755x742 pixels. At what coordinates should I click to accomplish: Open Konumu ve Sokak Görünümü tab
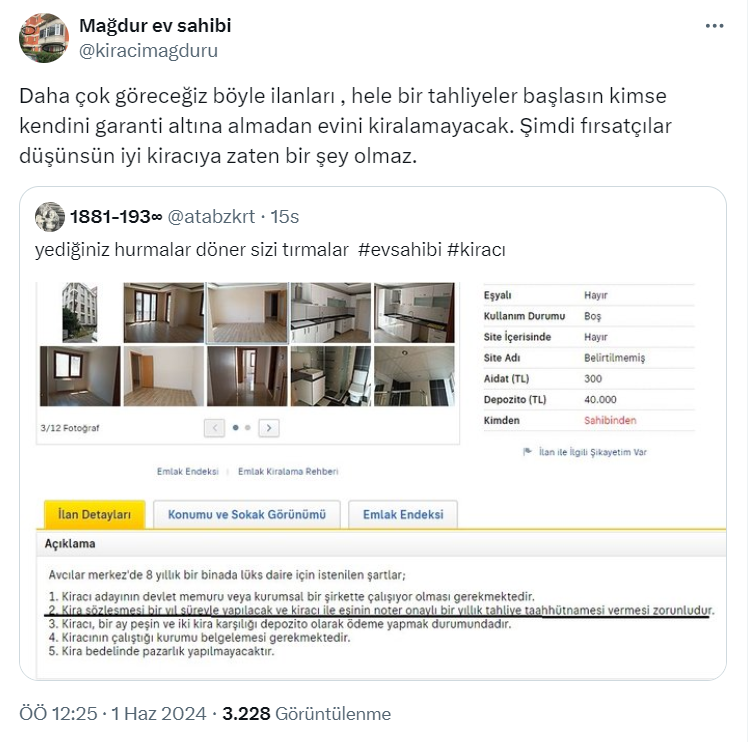coord(247,515)
